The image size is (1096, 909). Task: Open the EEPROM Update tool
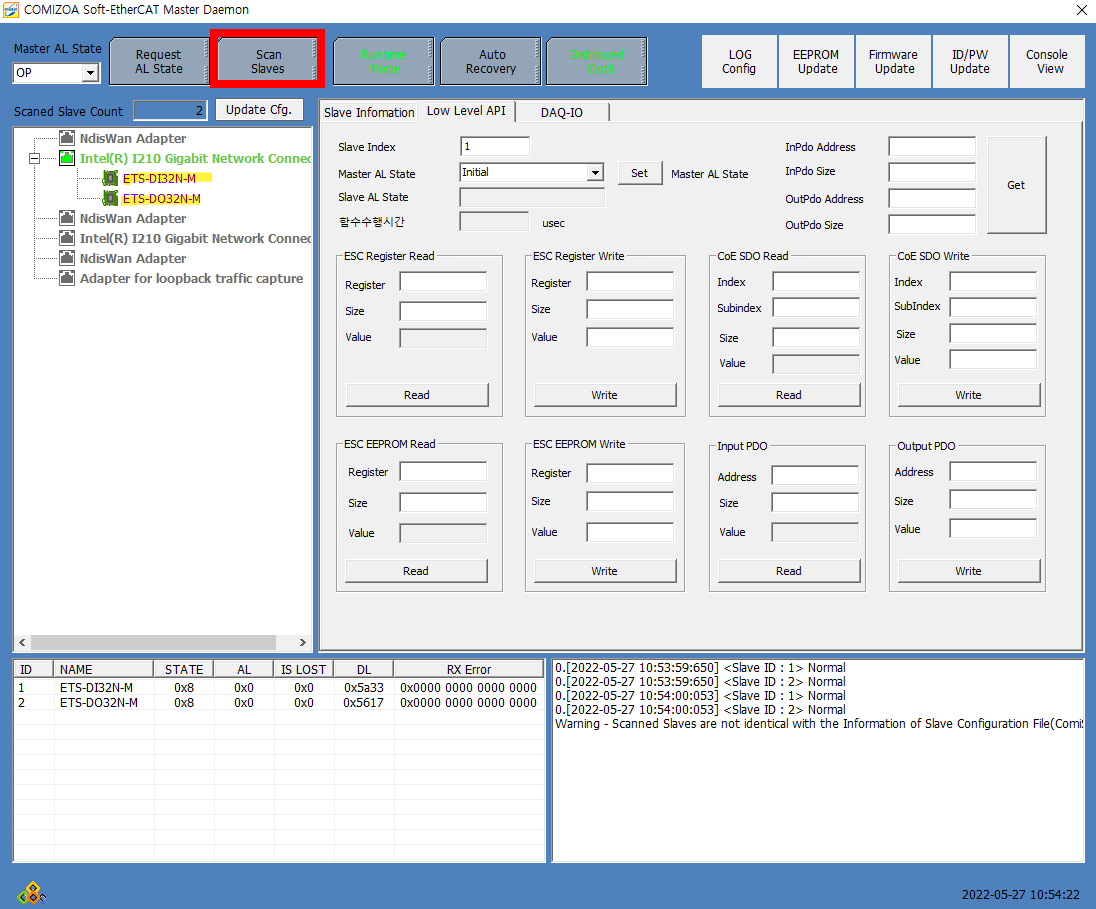coord(816,62)
